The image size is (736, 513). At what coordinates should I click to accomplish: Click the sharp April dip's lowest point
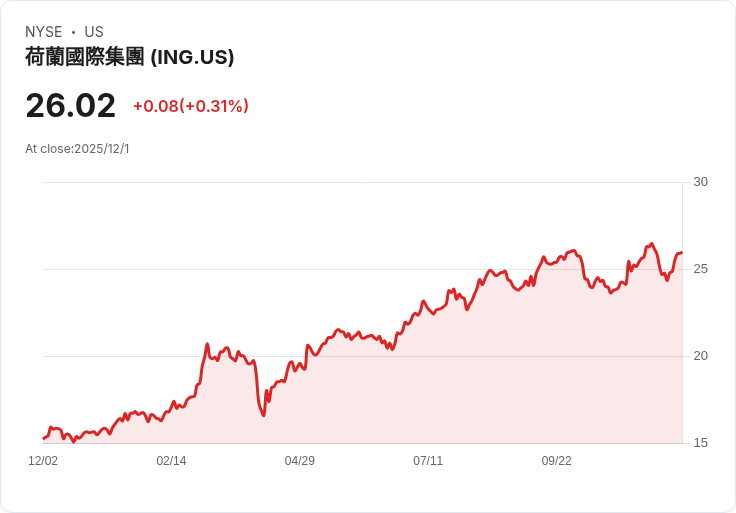(x=264, y=415)
